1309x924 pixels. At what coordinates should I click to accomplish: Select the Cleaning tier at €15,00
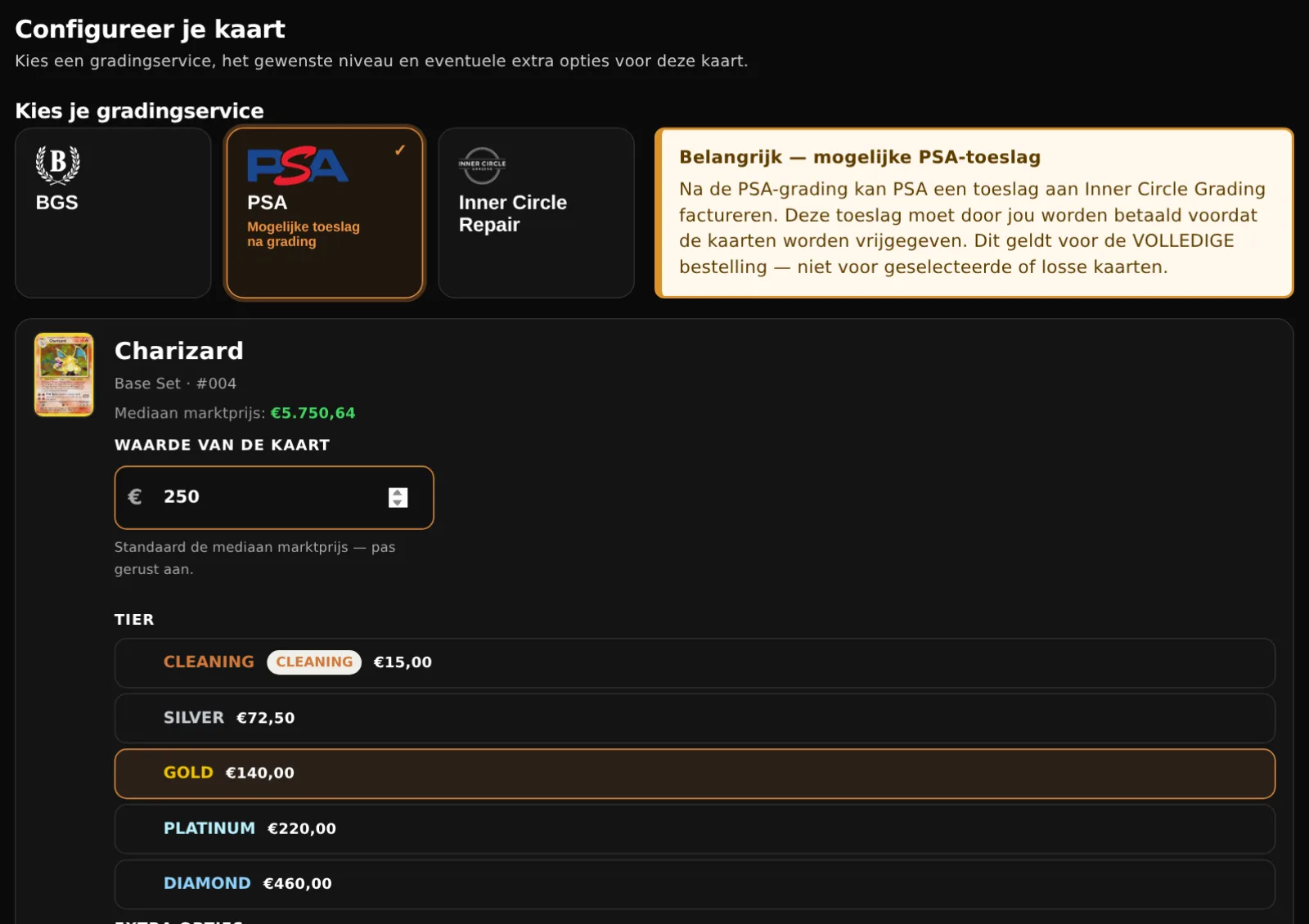click(695, 662)
